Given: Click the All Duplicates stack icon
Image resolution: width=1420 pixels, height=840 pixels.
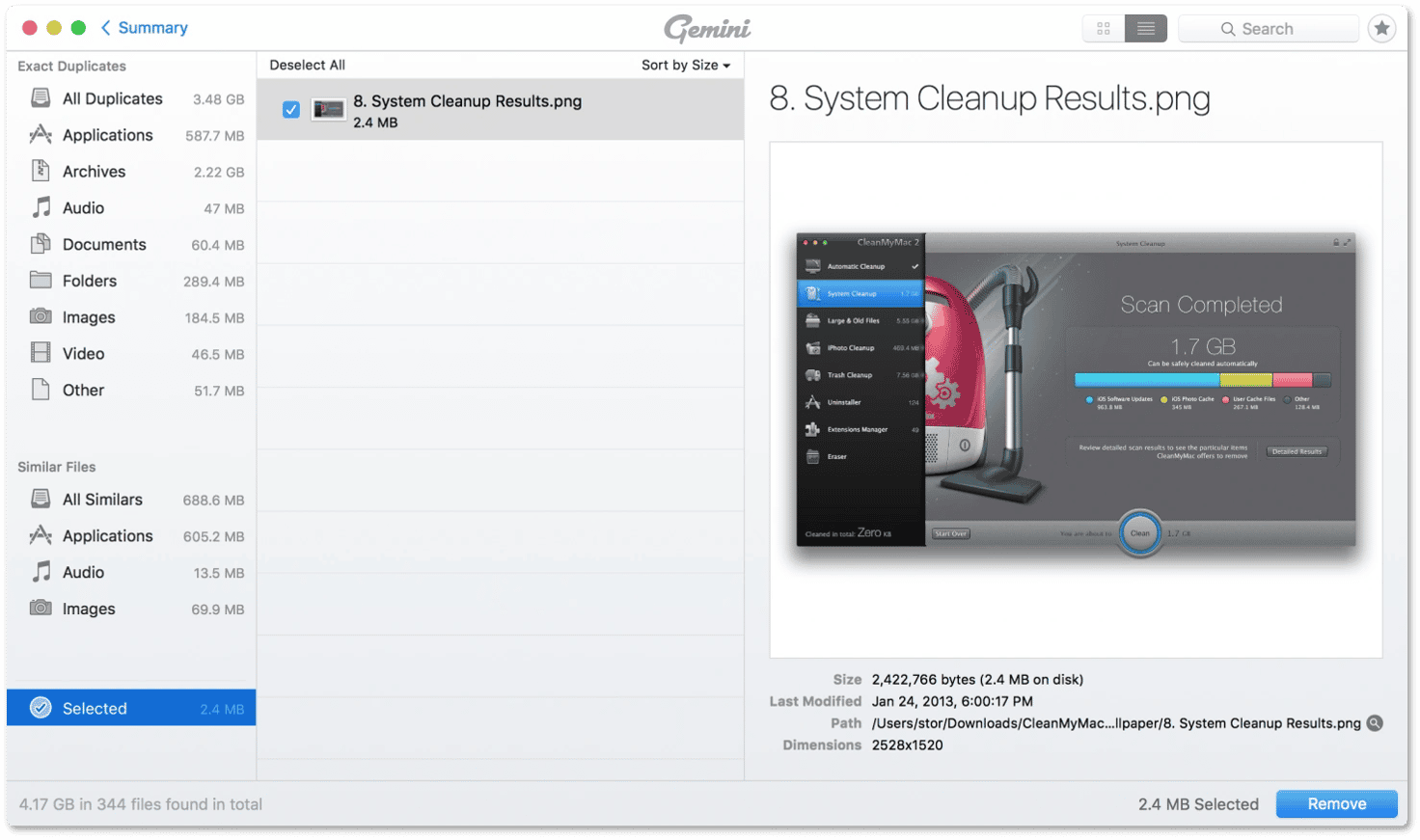Looking at the screenshot, I should coord(41,98).
